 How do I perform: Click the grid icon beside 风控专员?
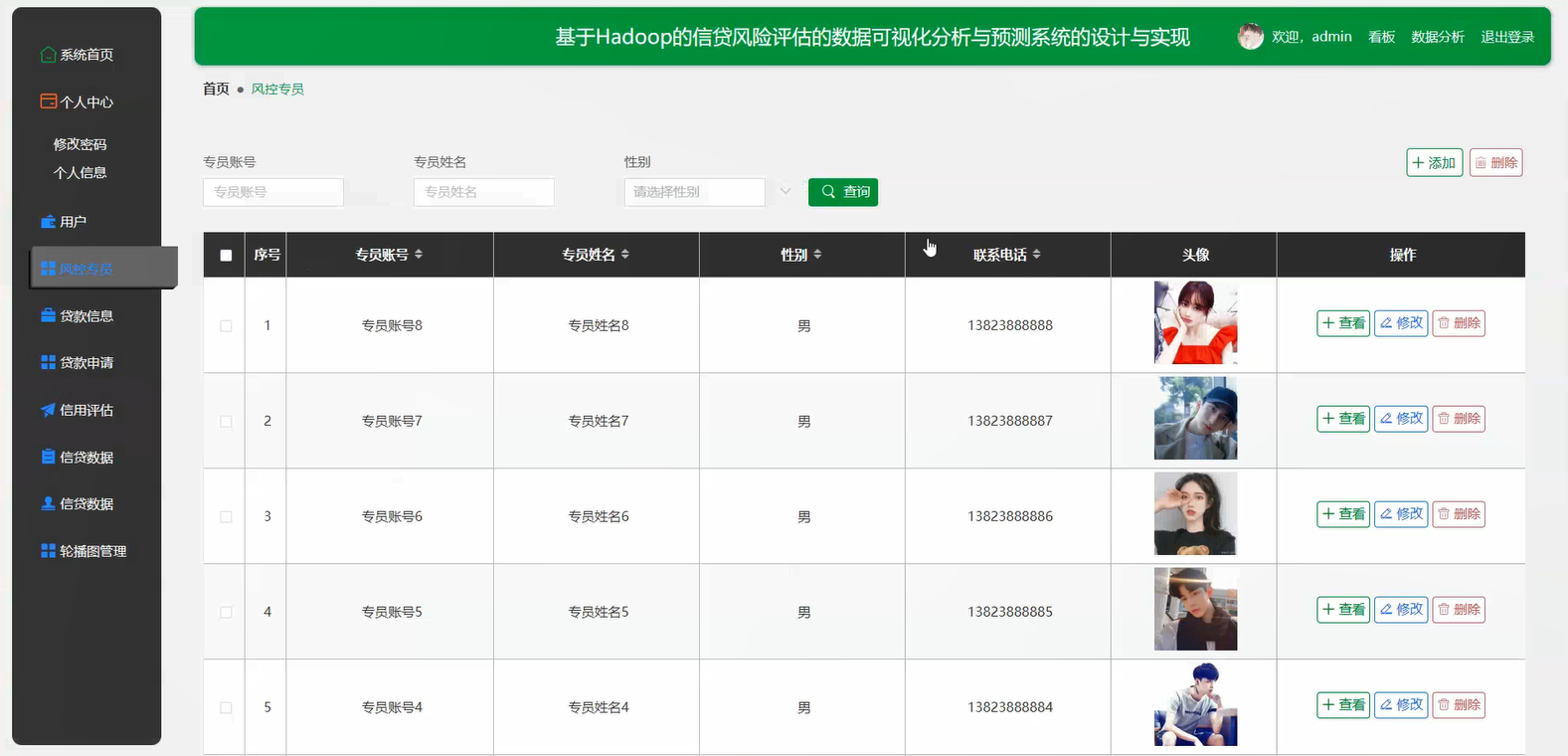(x=48, y=269)
